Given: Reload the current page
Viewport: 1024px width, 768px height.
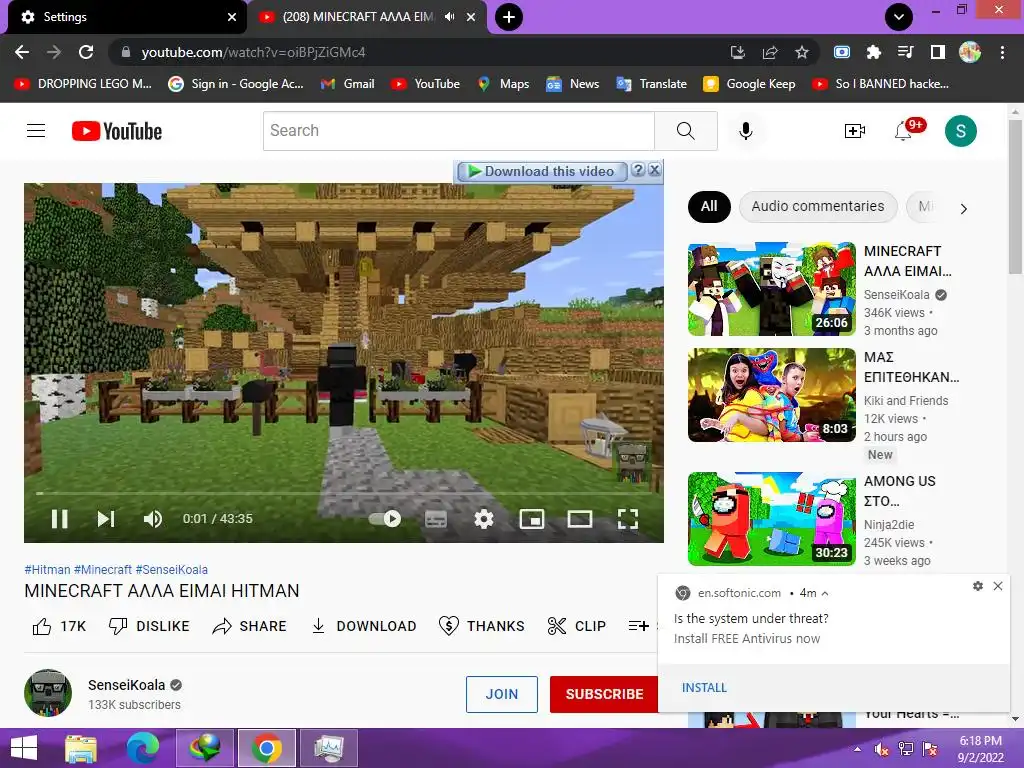Looking at the screenshot, I should 86,52.
